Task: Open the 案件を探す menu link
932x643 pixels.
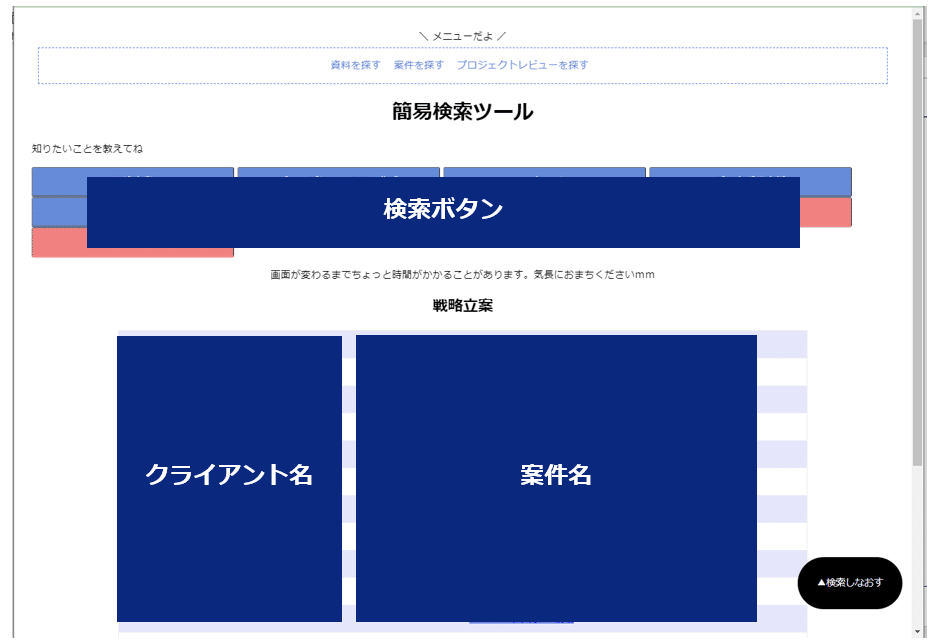Action: [x=418, y=65]
